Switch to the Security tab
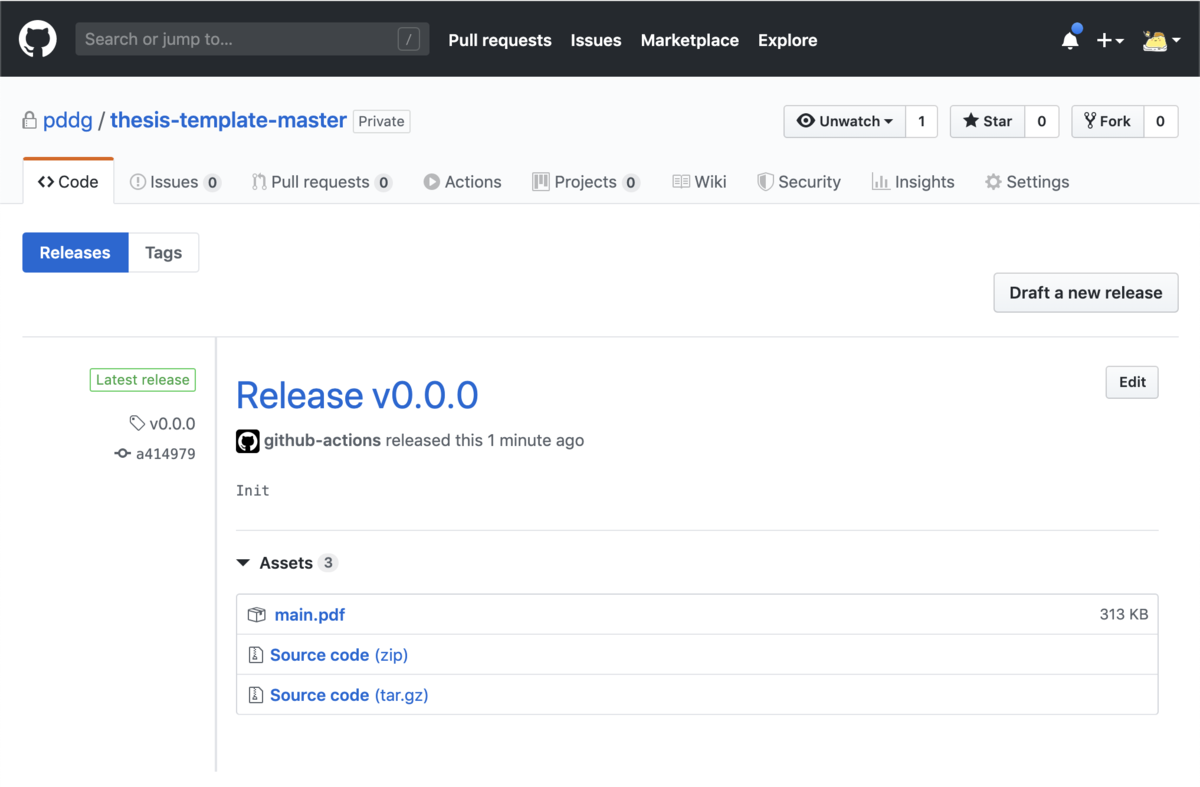The height and width of the screenshot is (787, 1200). click(798, 181)
